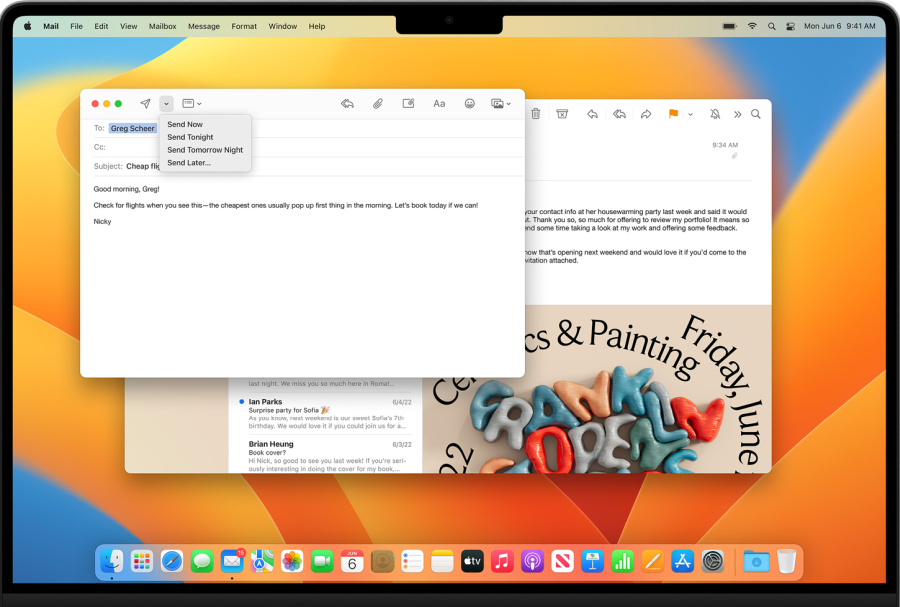Open Launchpad from the Dock

142,561
